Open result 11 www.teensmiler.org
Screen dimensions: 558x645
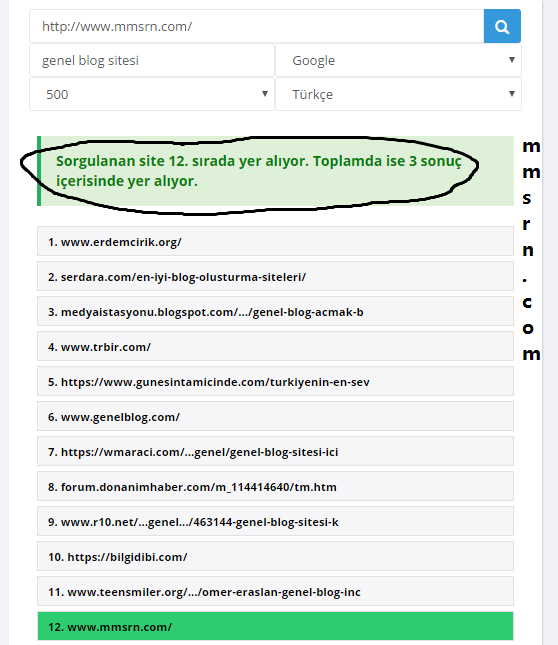coord(276,591)
